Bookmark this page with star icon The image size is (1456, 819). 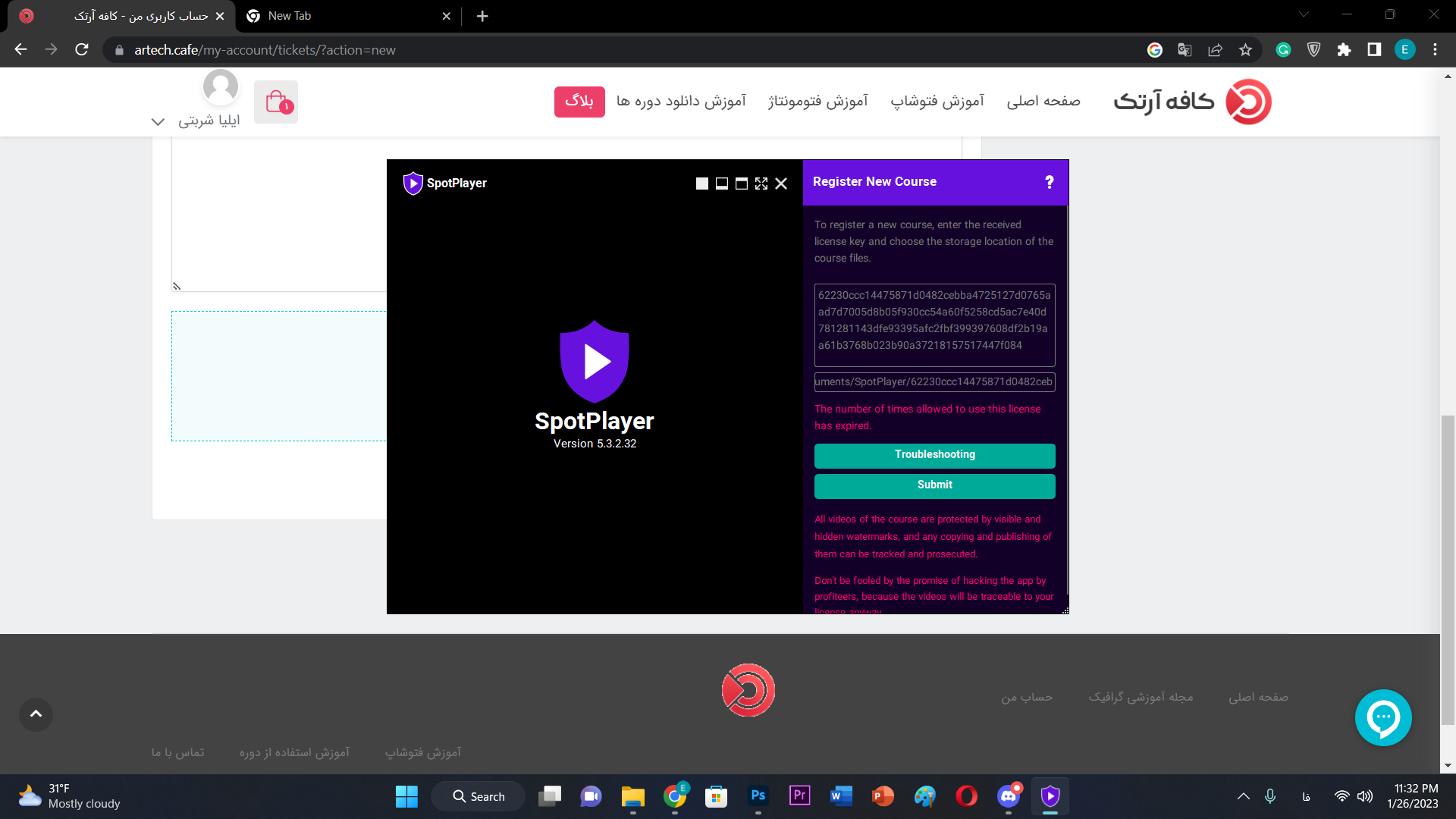[x=1245, y=50]
